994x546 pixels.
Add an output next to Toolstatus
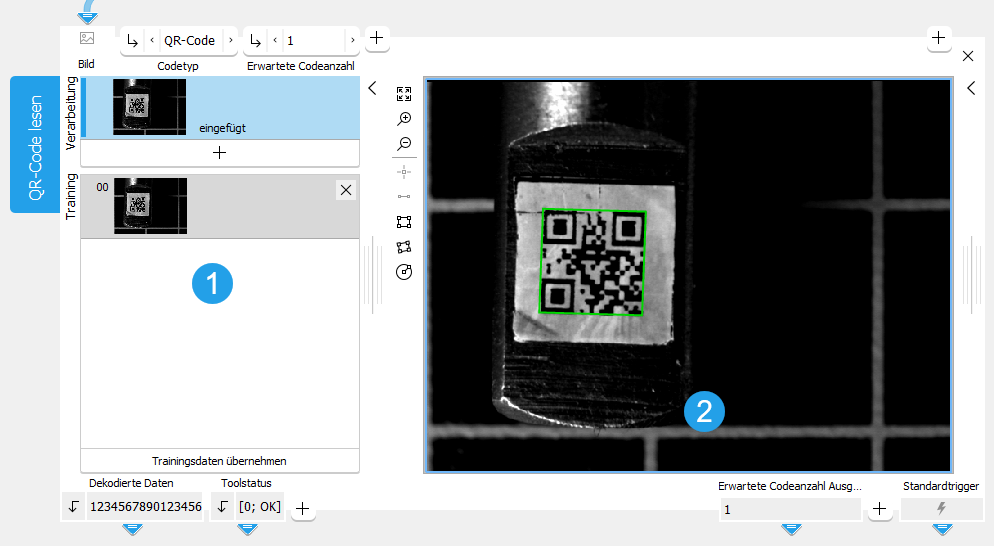[x=303, y=510]
